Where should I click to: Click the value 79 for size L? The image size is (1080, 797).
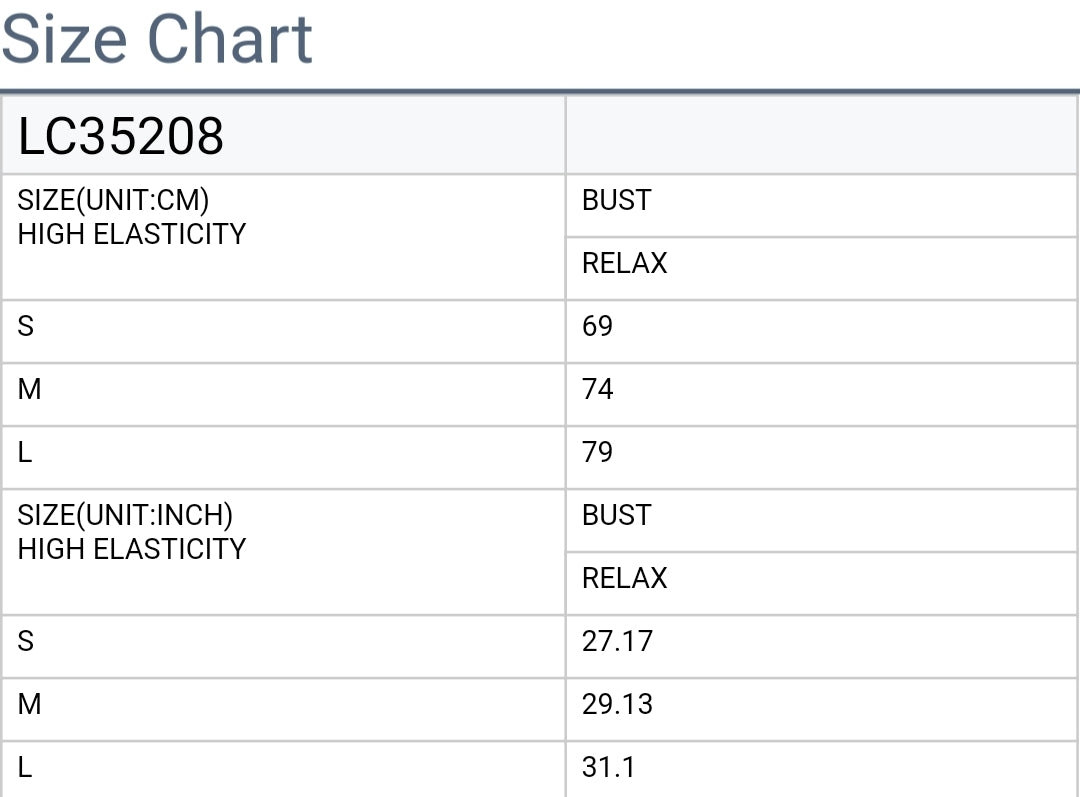pyautogui.click(x=597, y=452)
